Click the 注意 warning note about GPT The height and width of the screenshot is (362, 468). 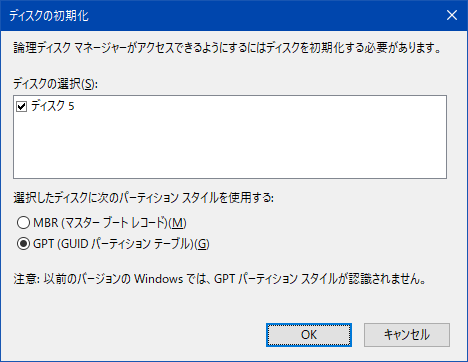coord(220,279)
